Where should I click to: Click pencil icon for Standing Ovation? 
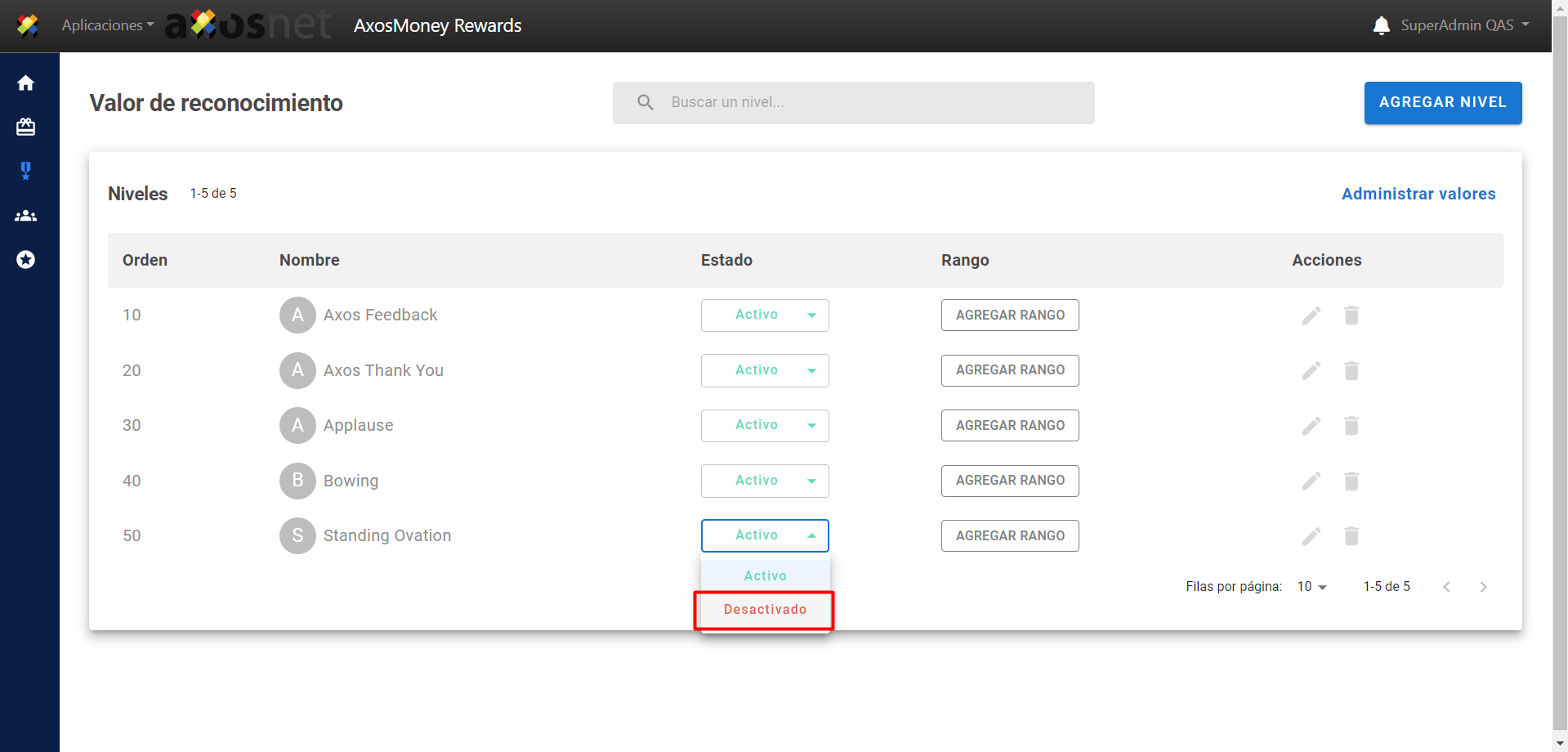[x=1311, y=536]
